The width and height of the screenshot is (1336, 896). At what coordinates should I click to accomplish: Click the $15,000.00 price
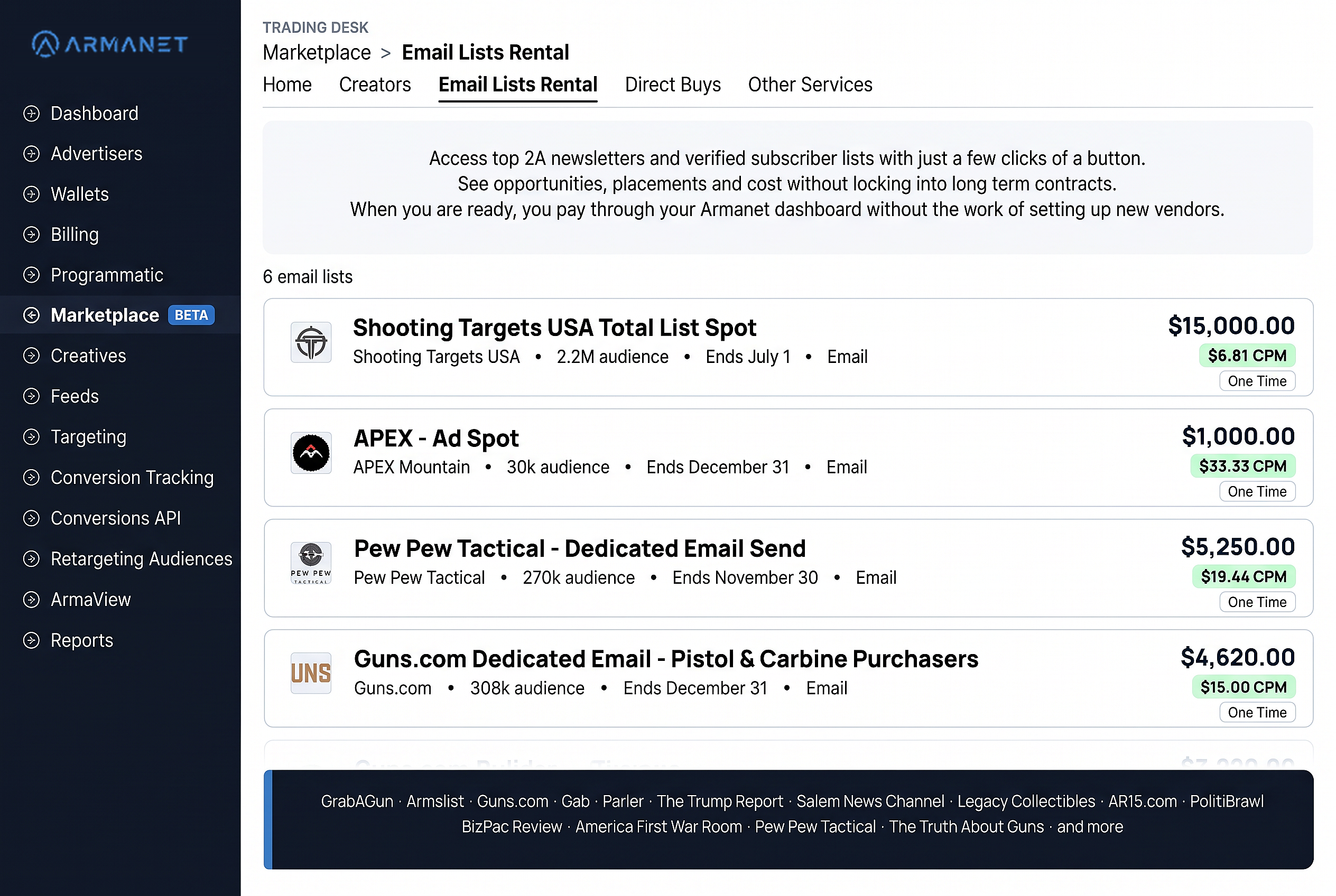pos(1231,326)
